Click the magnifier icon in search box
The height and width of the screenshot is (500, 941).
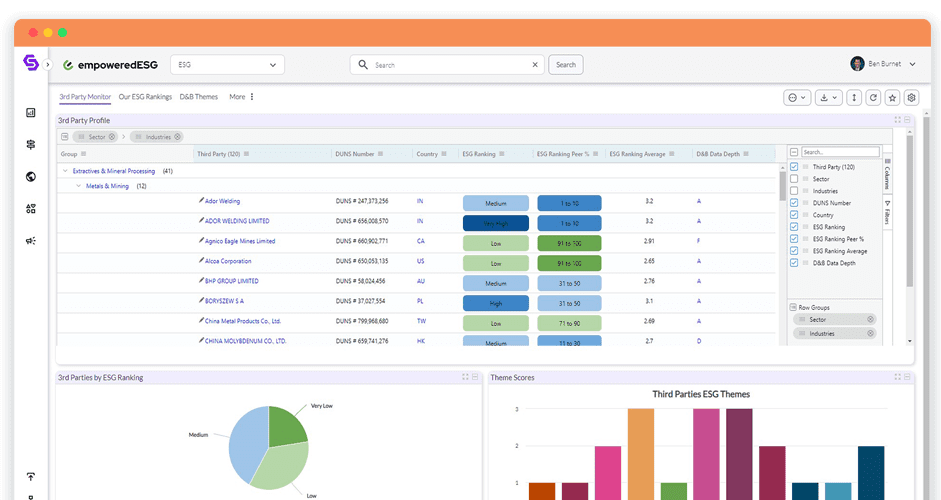tap(363, 64)
